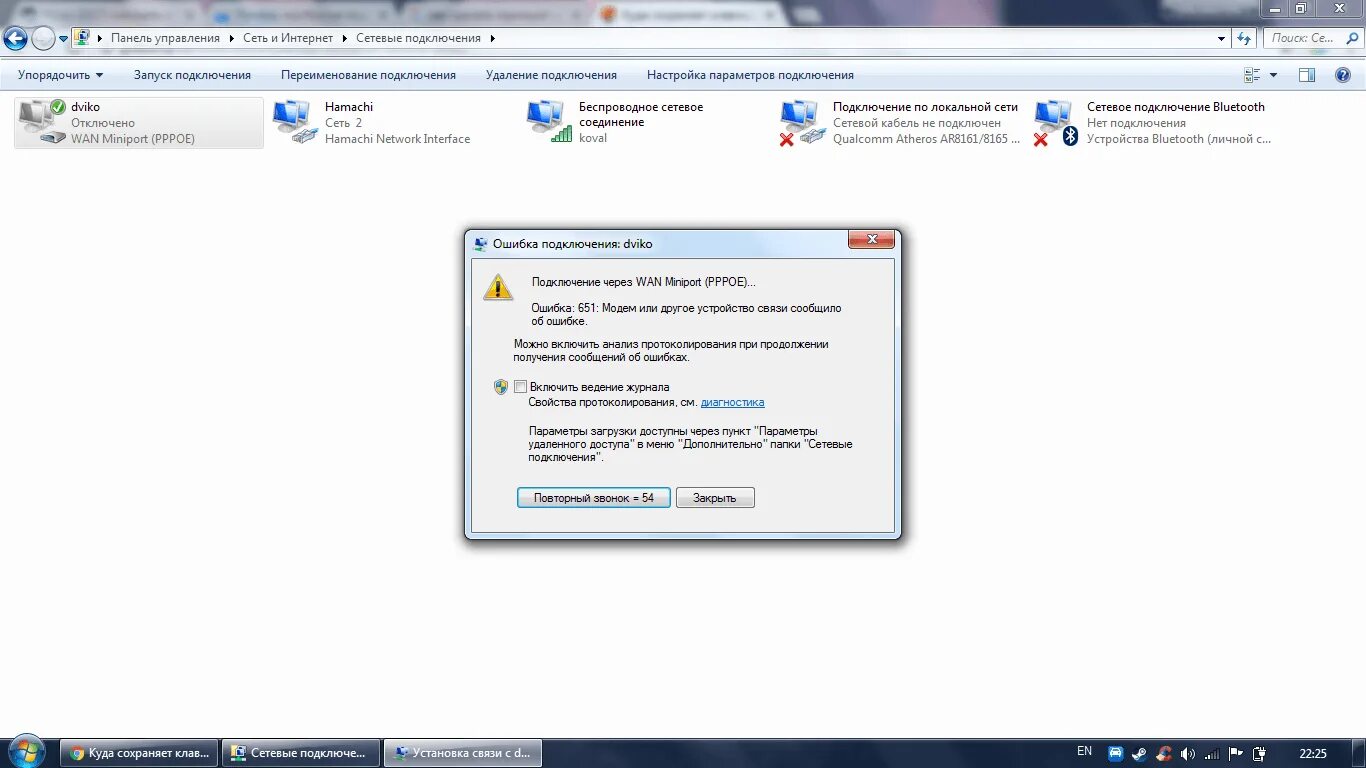Viewport: 1366px width, 768px height.
Task: Expand arrow after Панель управления breadcrumb
Action: [232, 38]
